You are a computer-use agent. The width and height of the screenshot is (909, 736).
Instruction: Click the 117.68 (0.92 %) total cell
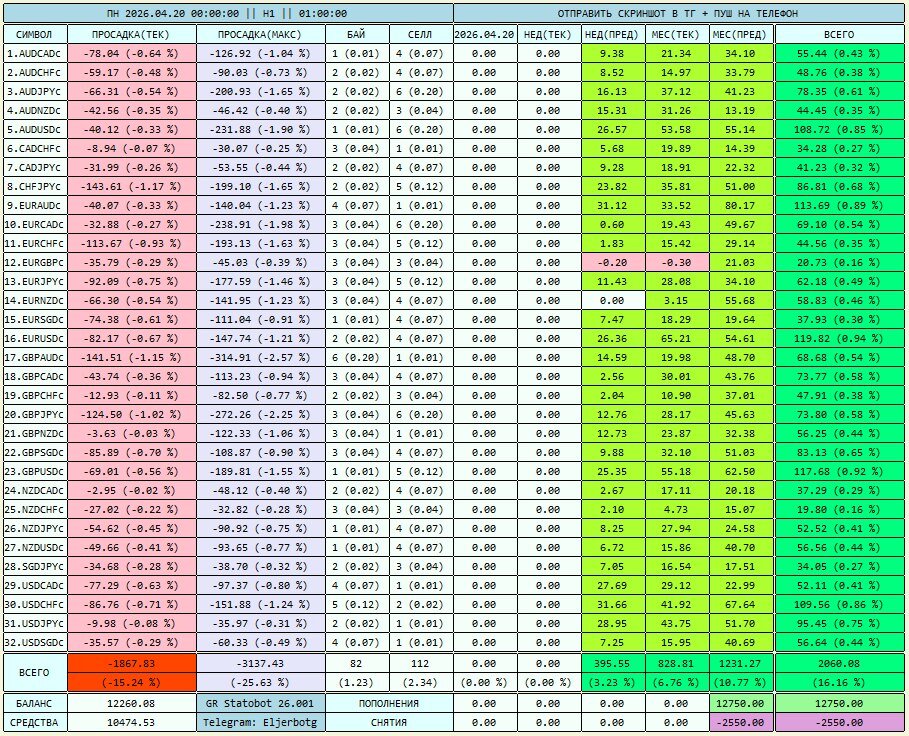(839, 471)
